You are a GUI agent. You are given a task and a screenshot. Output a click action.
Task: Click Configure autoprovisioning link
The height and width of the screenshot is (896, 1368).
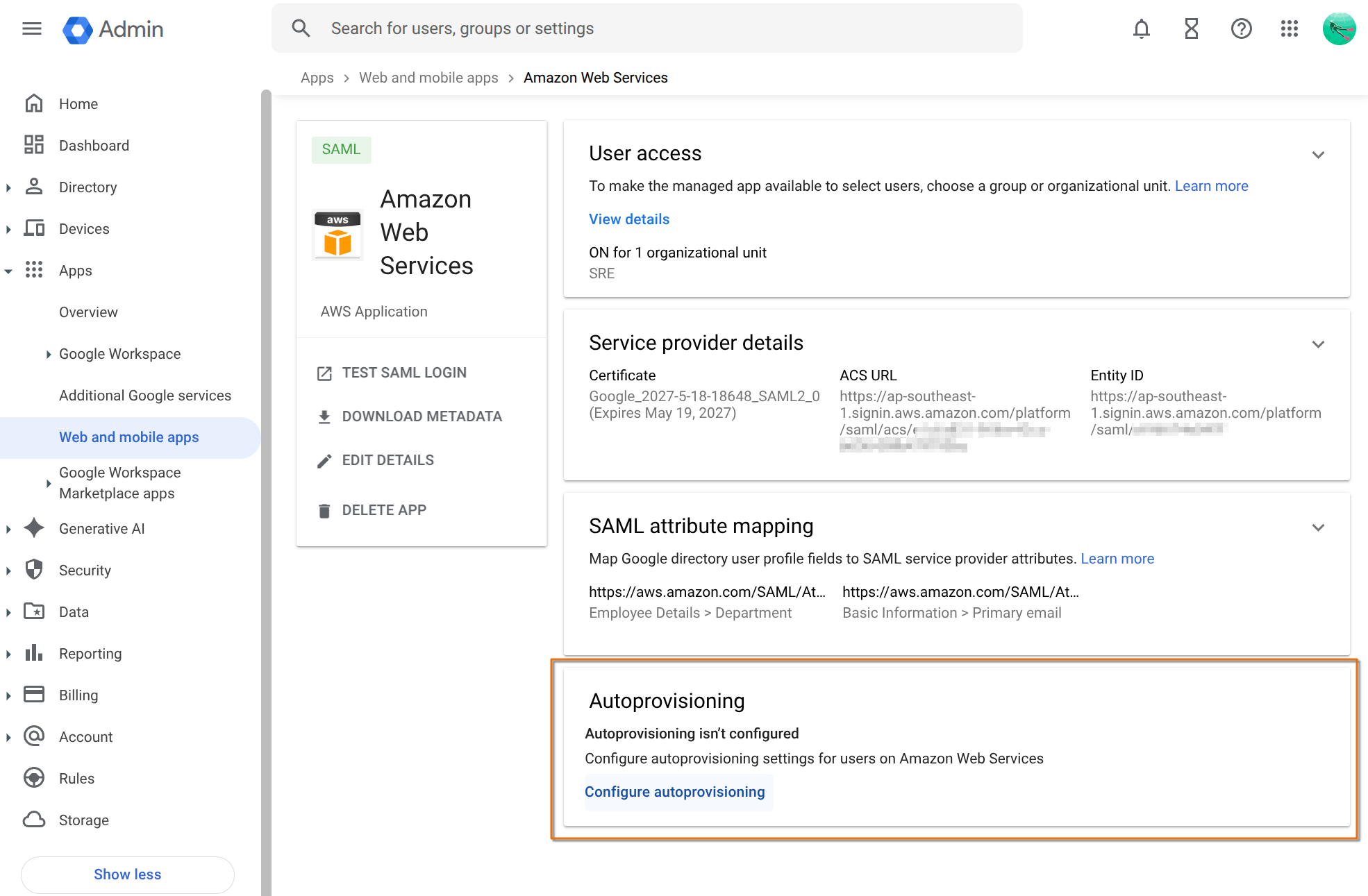pos(675,792)
